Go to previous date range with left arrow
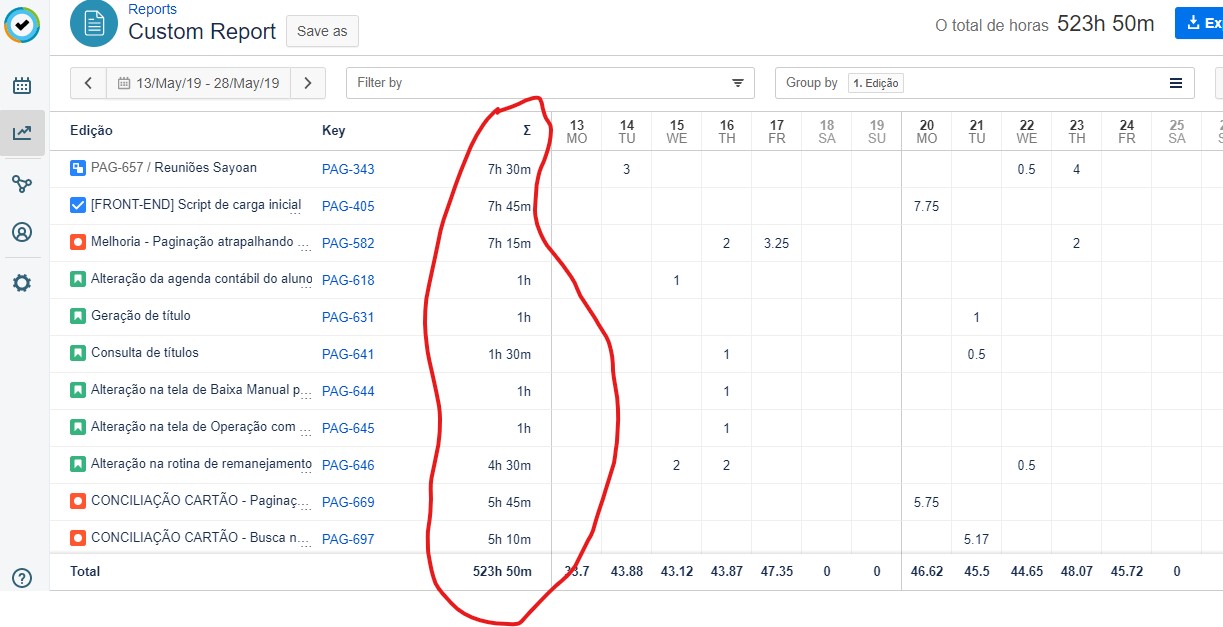The width and height of the screenshot is (1223, 627). 89,83
